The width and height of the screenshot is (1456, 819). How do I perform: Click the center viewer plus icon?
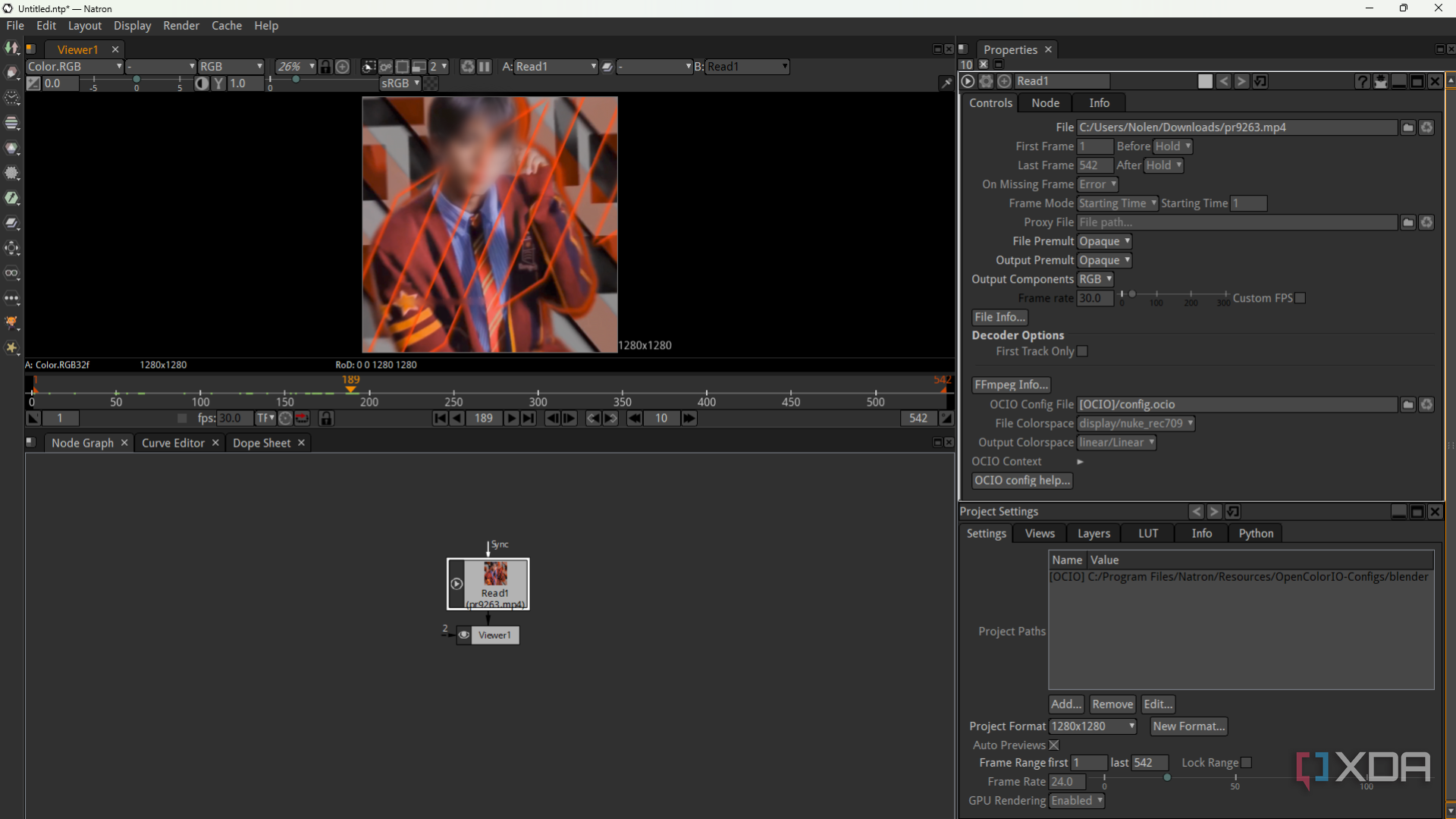[x=343, y=67]
